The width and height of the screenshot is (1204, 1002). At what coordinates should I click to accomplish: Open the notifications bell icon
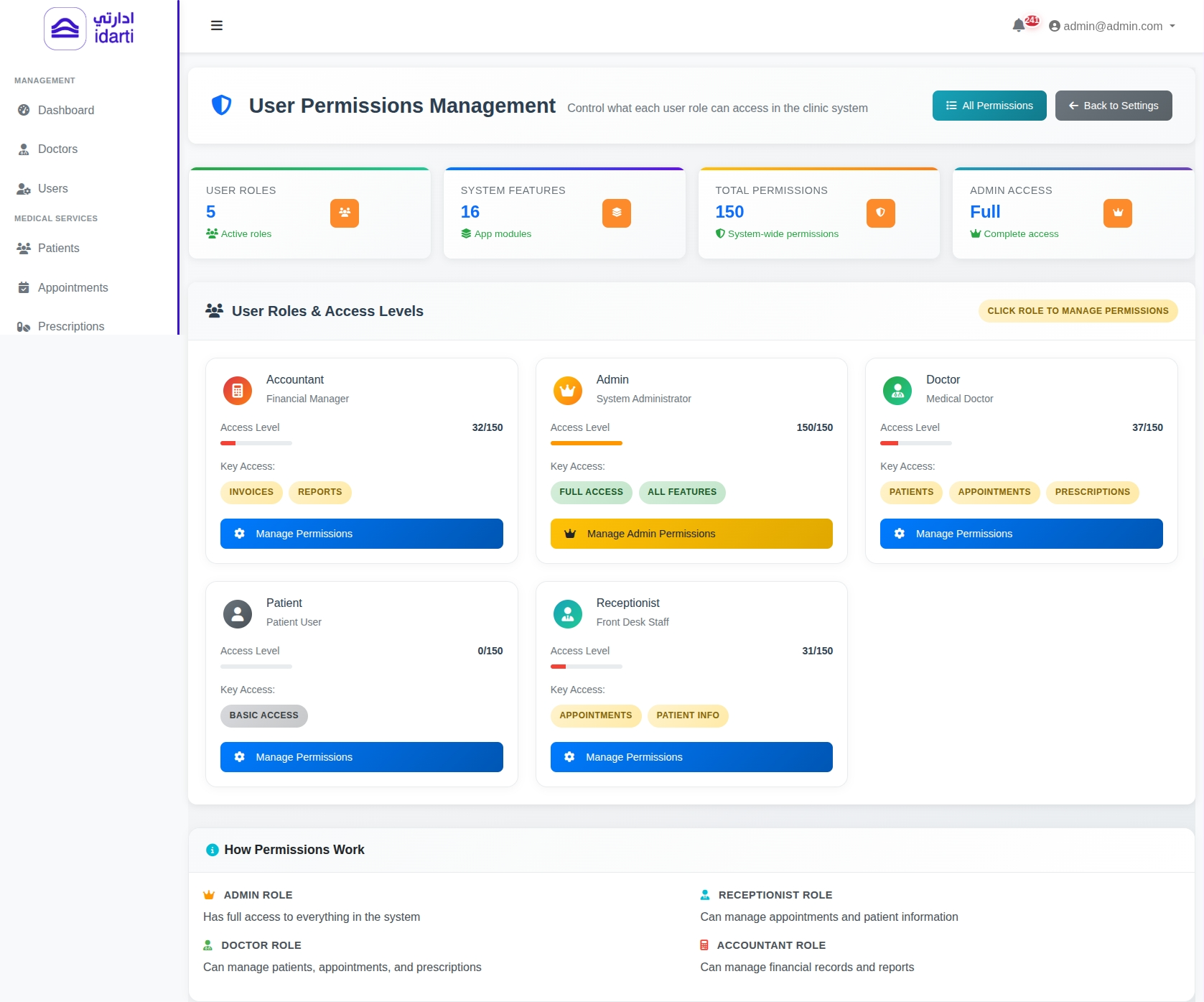pos(1018,26)
